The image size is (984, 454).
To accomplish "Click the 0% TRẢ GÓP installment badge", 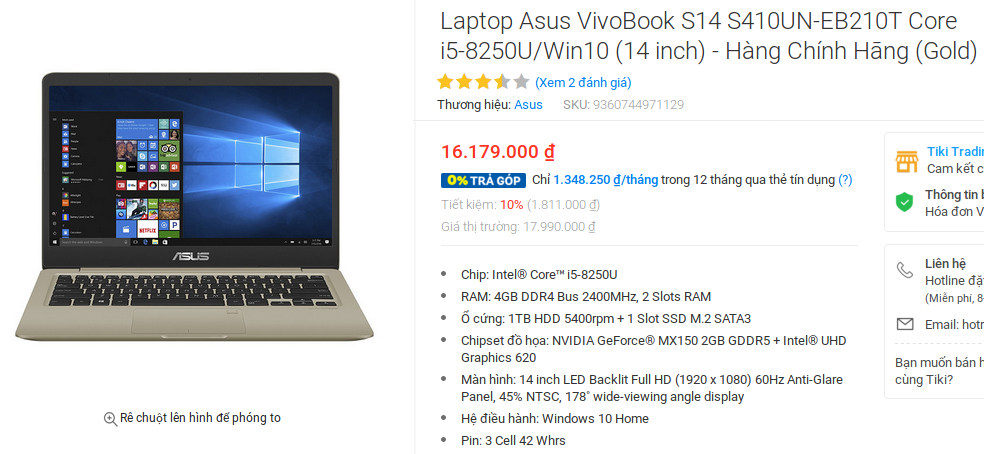I will [x=483, y=180].
